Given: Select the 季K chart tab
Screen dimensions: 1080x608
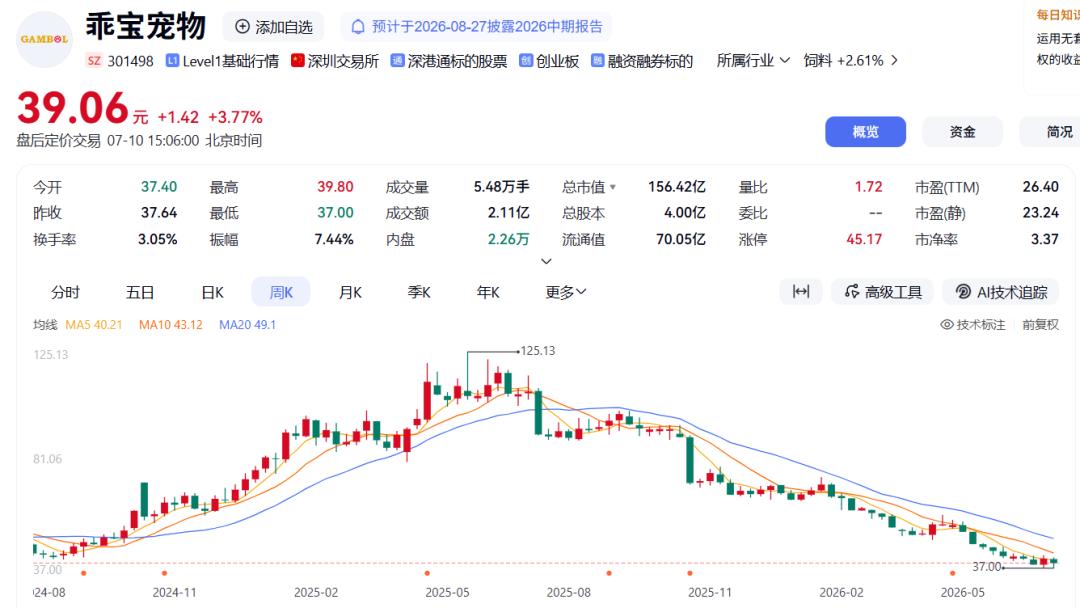Looking at the screenshot, I should 419,292.
